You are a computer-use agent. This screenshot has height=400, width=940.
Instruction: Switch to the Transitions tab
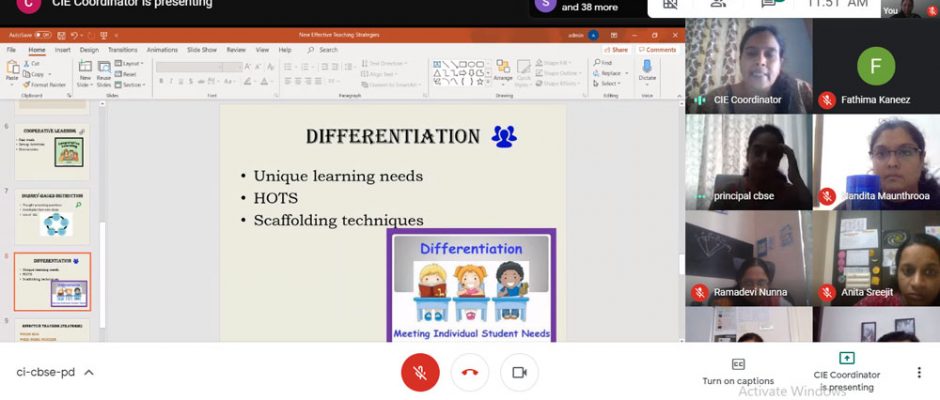coord(123,50)
